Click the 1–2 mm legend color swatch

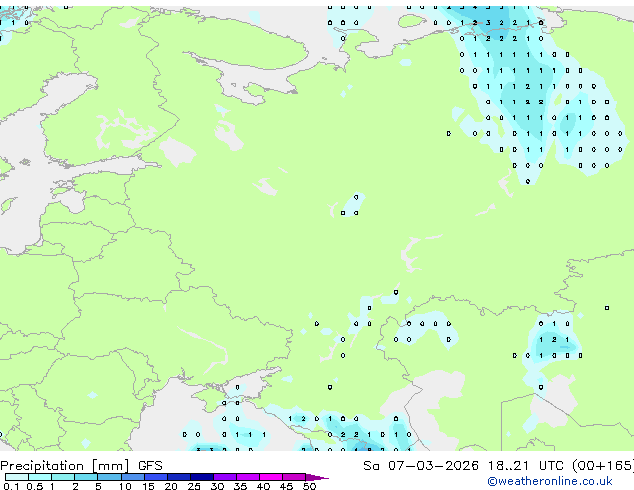click(x=63, y=477)
